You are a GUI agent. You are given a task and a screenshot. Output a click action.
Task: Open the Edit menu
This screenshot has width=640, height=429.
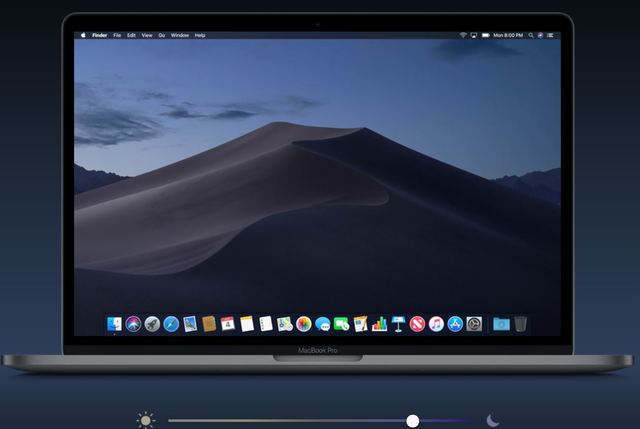(x=131, y=35)
